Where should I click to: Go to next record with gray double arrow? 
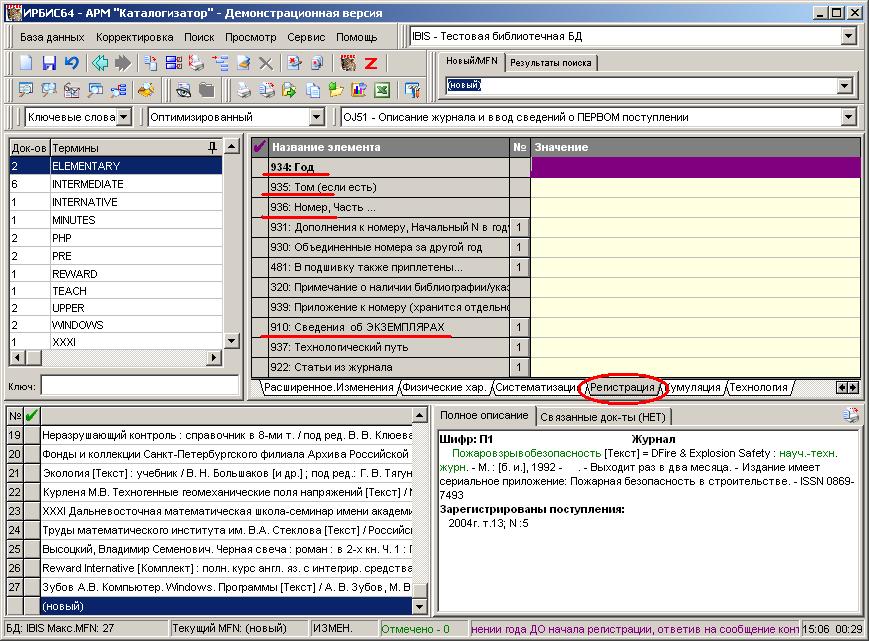(x=122, y=63)
